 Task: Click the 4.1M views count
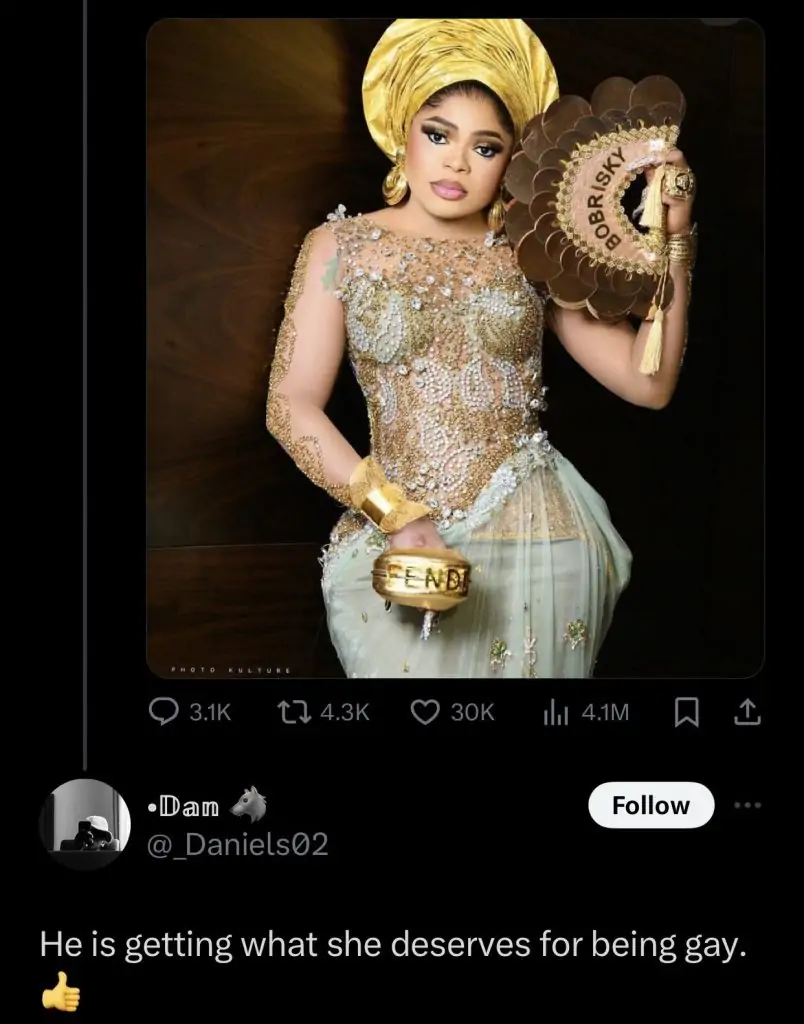click(x=604, y=711)
